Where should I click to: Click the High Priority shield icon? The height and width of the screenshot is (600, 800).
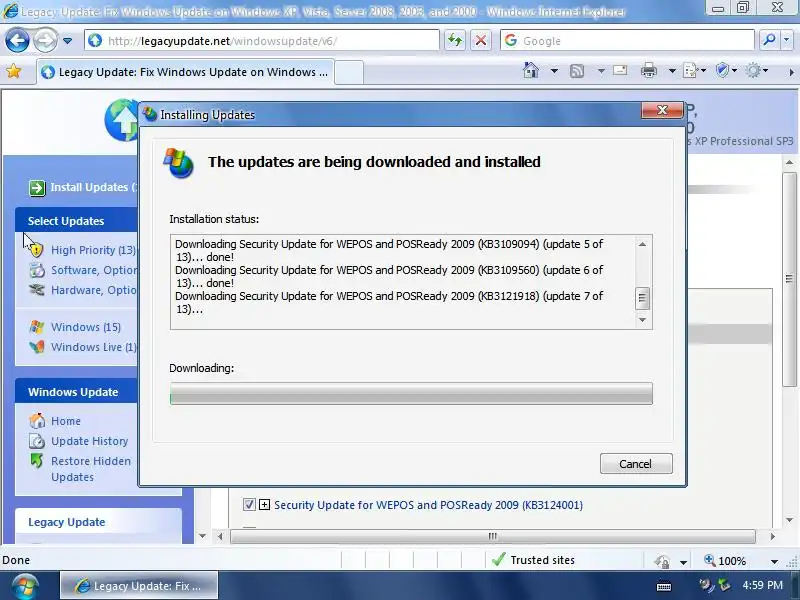[x=36, y=249]
